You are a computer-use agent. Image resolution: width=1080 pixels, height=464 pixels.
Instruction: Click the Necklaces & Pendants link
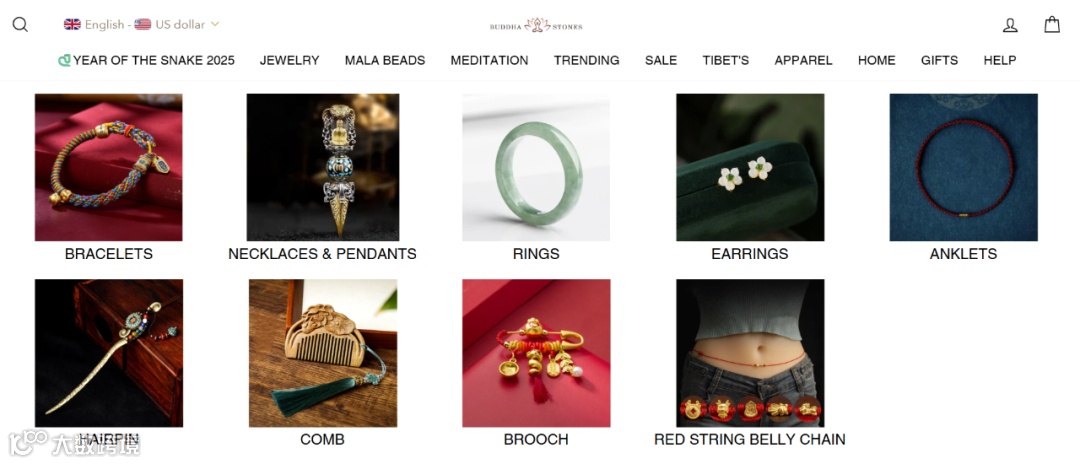[322, 254]
